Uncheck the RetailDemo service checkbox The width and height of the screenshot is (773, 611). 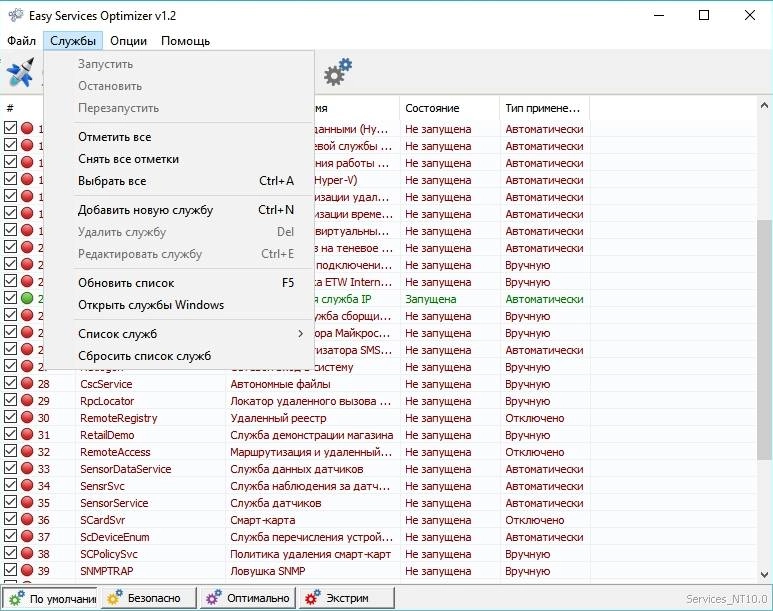10,434
